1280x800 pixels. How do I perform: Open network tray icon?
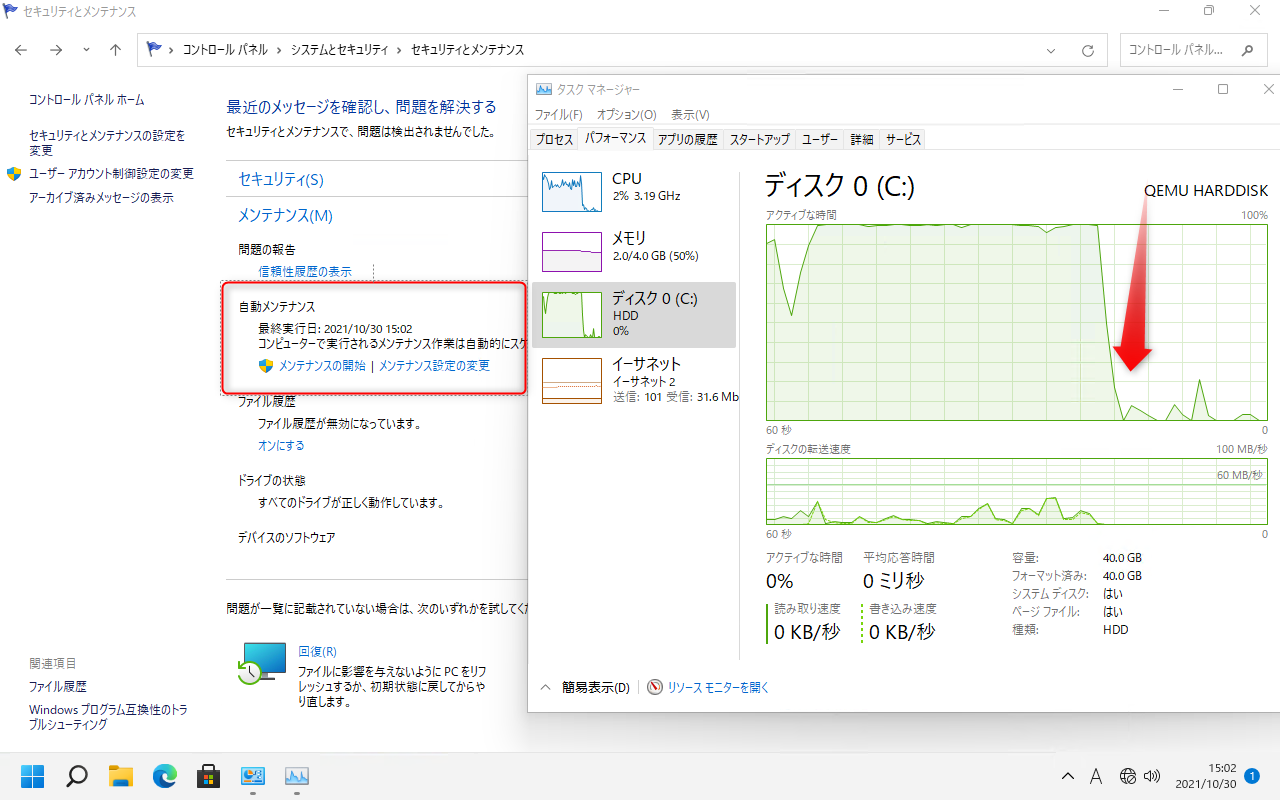pos(1128,776)
